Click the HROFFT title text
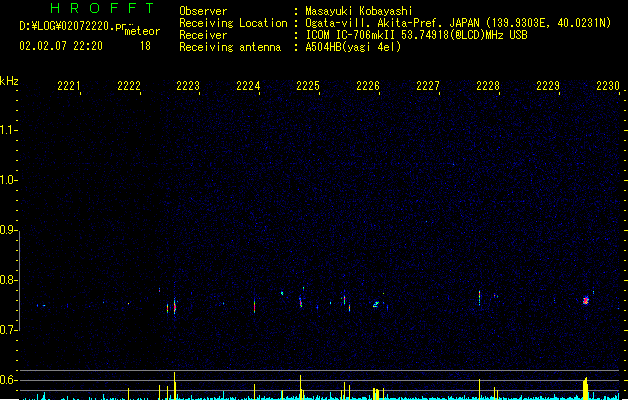Image resolution: width=629 pixels, height=400 pixels. tap(103, 8)
